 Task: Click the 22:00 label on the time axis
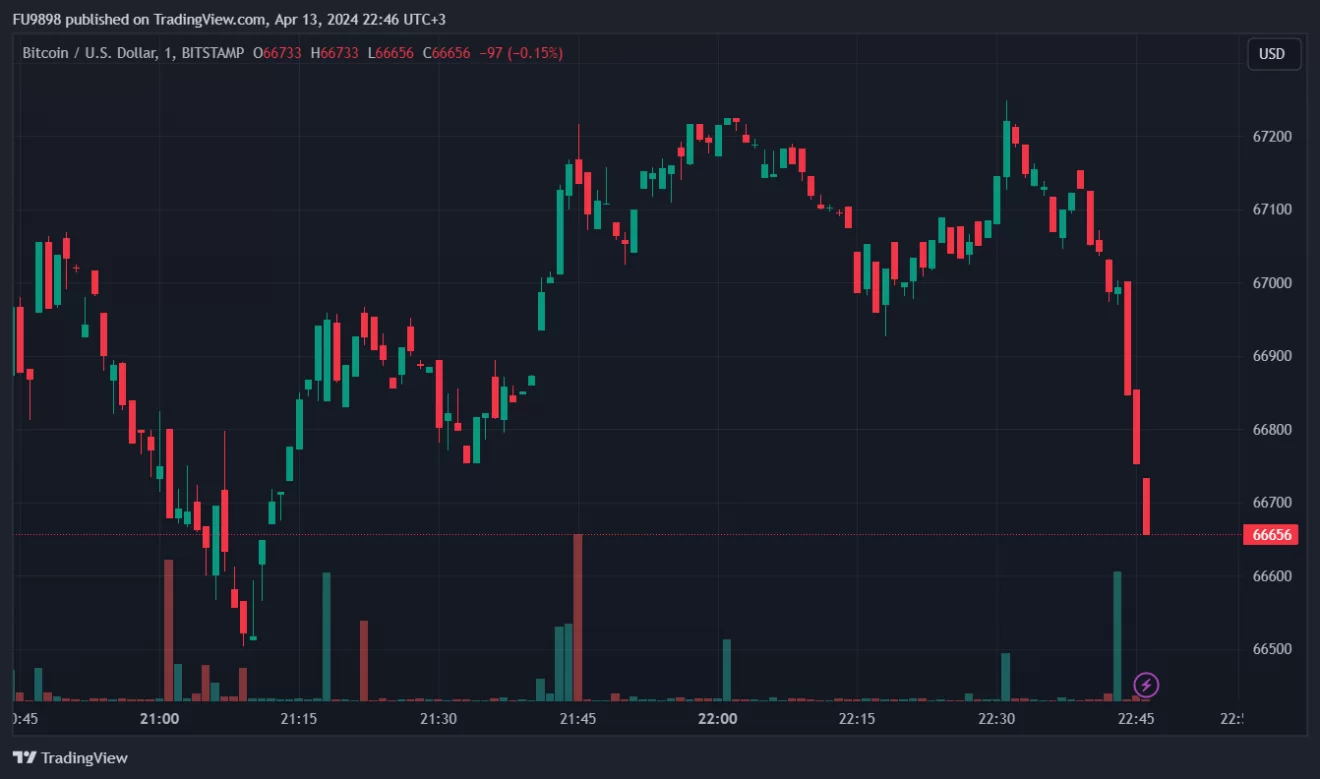click(717, 719)
